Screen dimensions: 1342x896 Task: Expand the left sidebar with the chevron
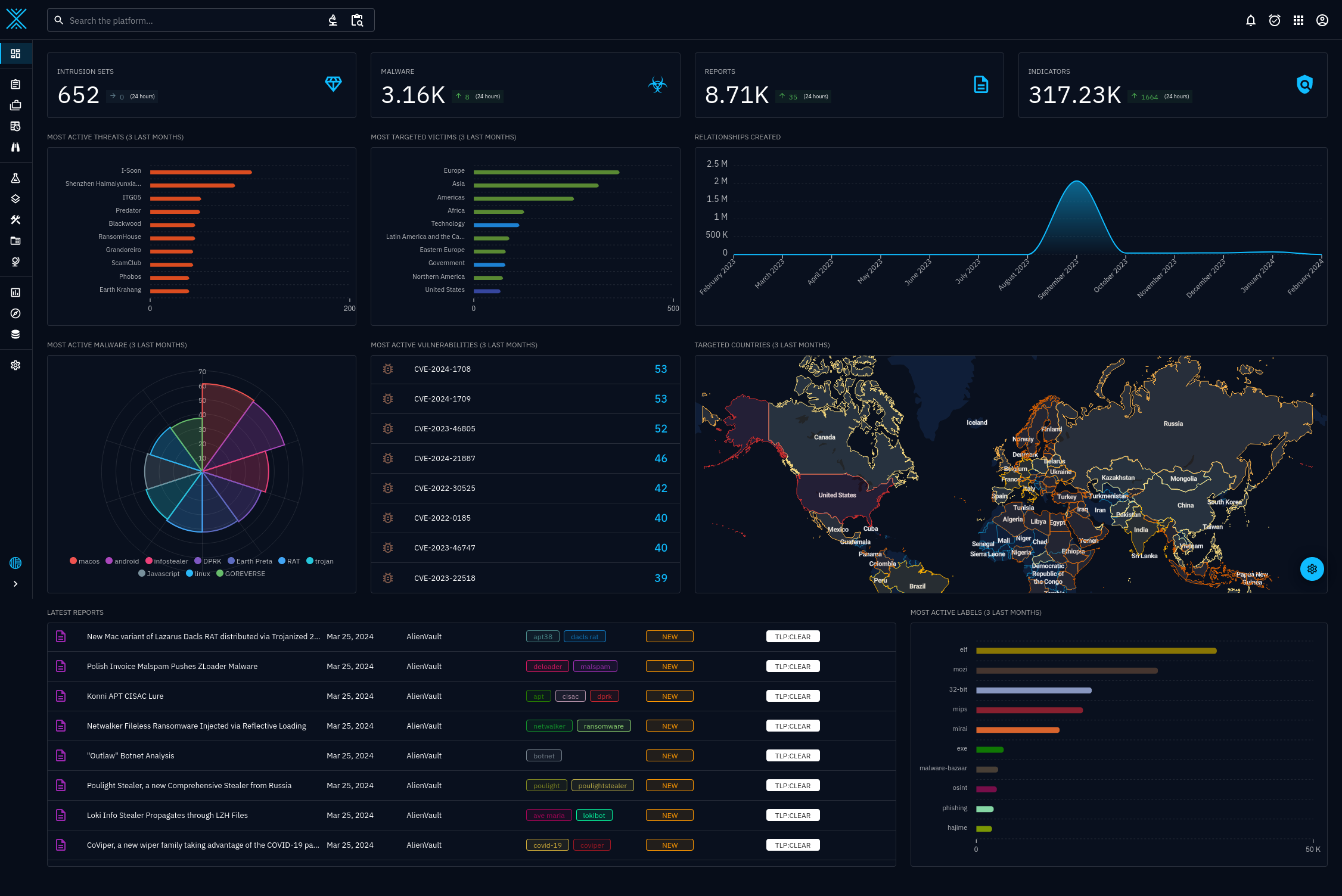pos(15,584)
